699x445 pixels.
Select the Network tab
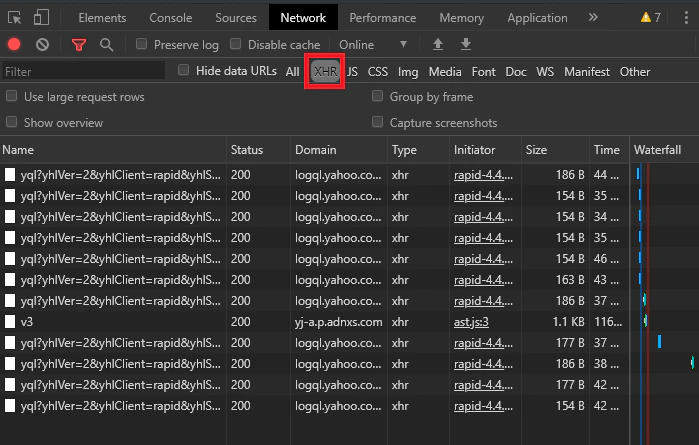pyautogui.click(x=303, y=18)
